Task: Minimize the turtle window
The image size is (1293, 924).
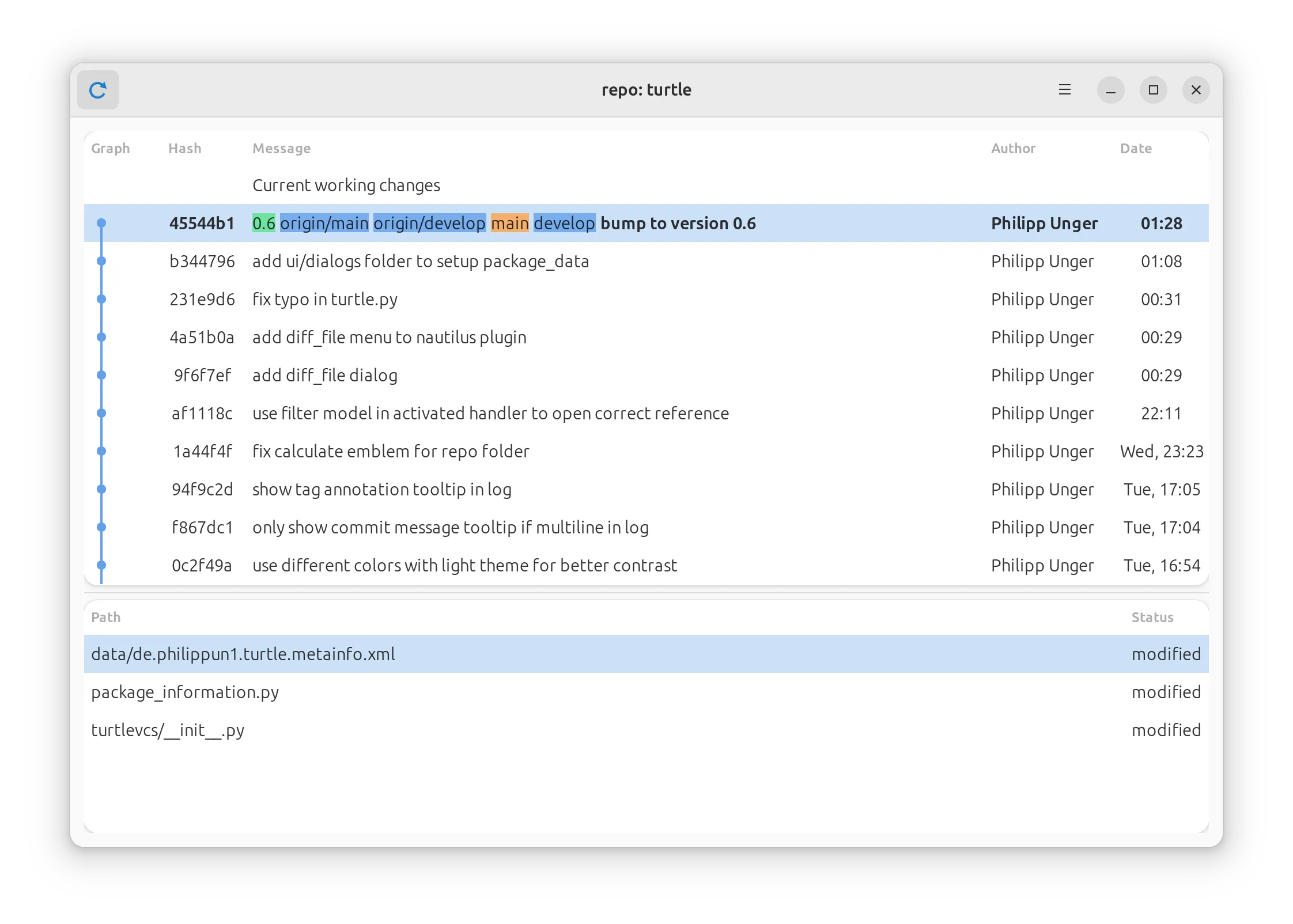Action: 1110,90
